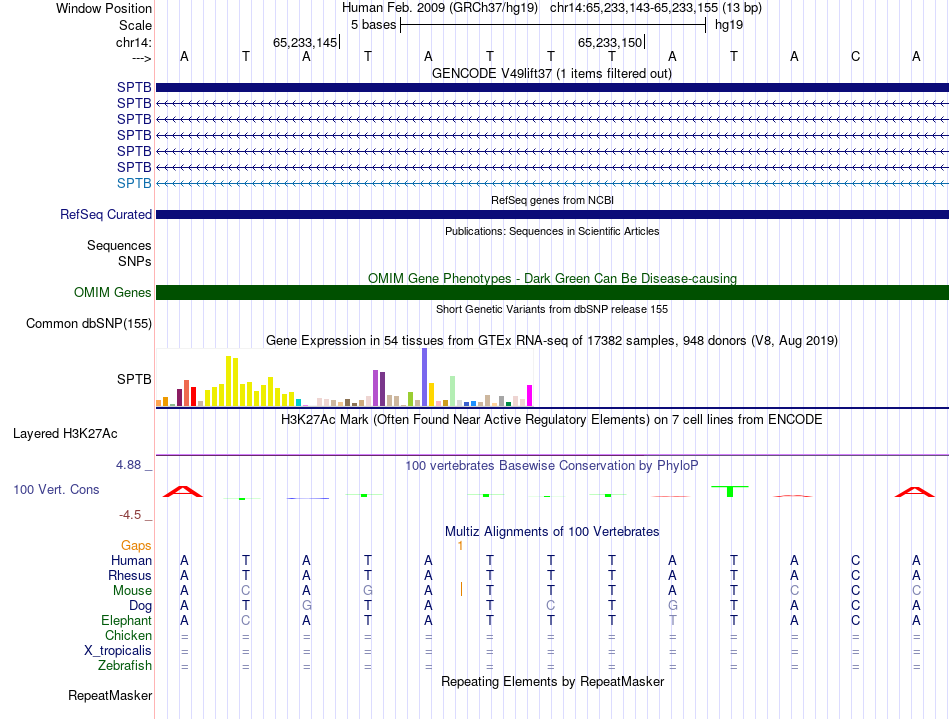Screen dimensions: 950x719
Task: Click the Mouse G mismatch base
Action: coord(368,591)
